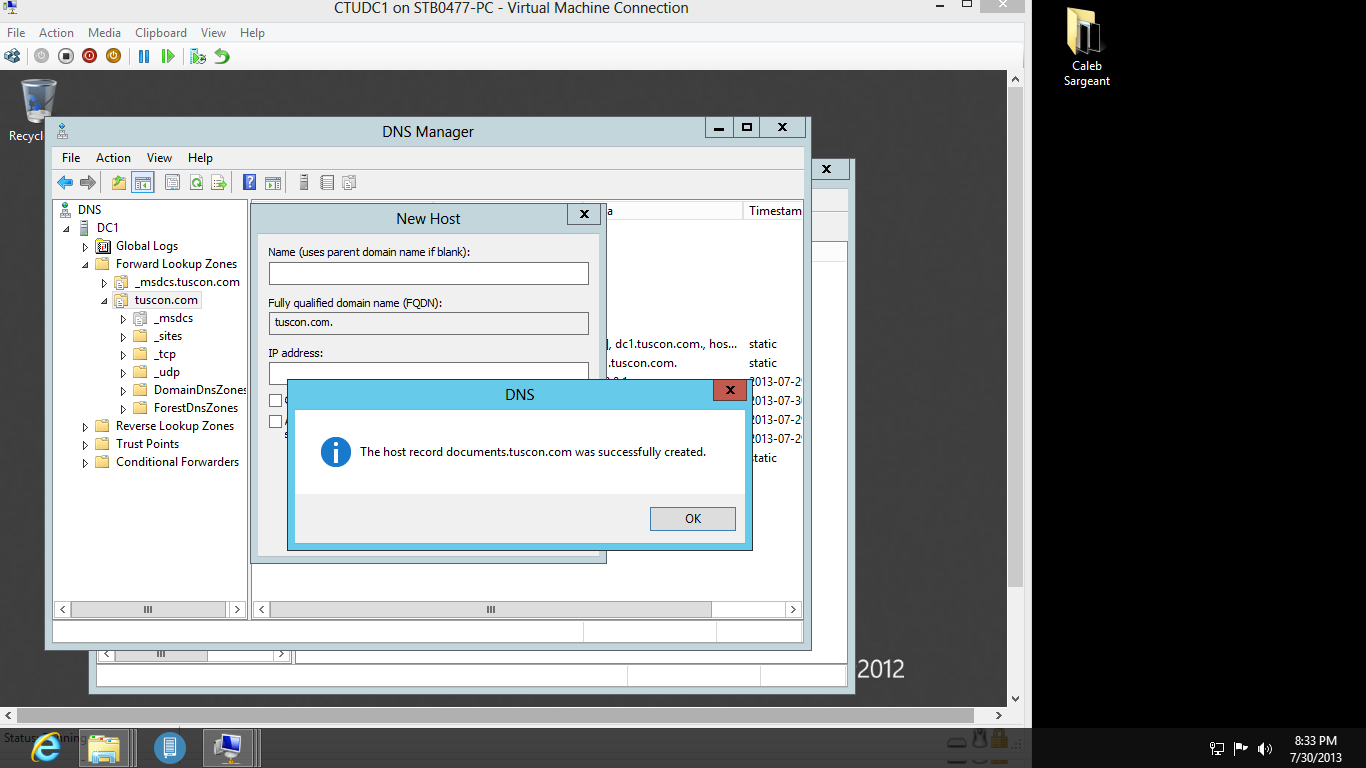1366x768 pixels.
Task: Click the lined notepad icon in DNS toolbar
Action: tap(327, 182)
